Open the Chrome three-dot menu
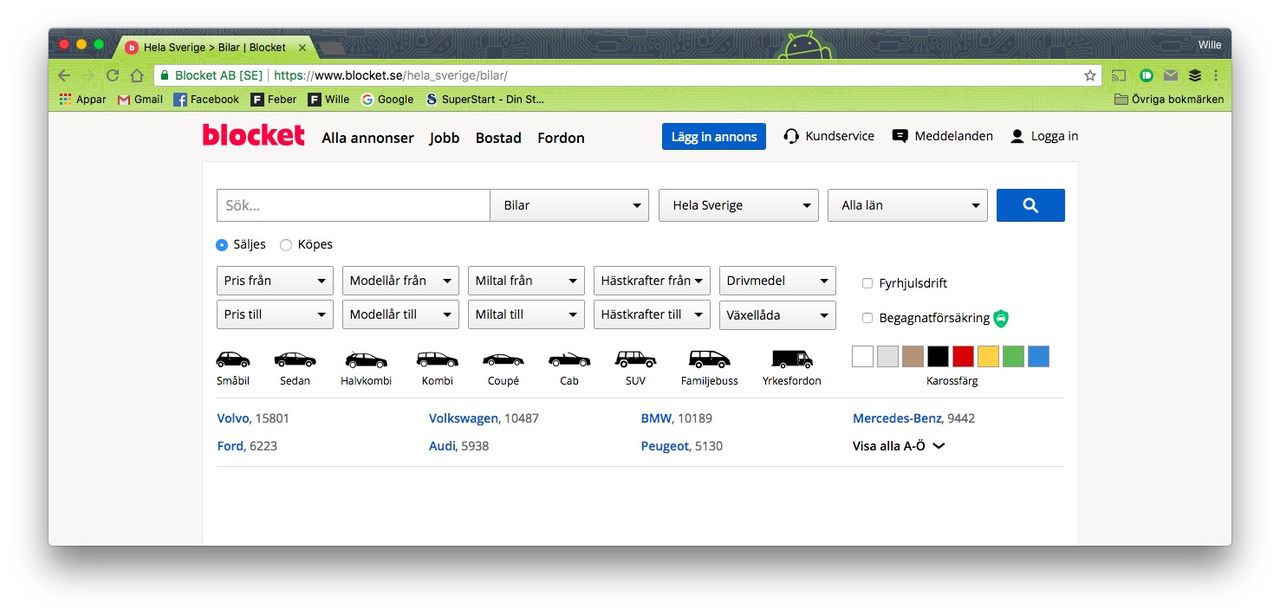This screenshot has height=615, width=1280. (1216, 75)
